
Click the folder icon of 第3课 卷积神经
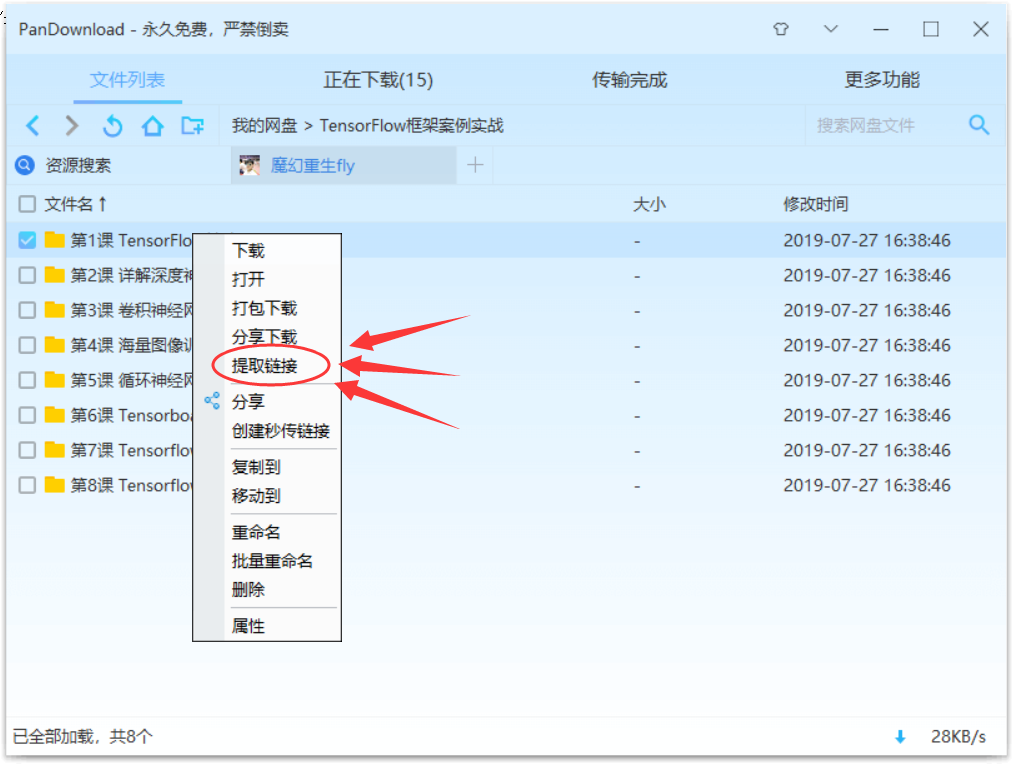tap(55, 310)
